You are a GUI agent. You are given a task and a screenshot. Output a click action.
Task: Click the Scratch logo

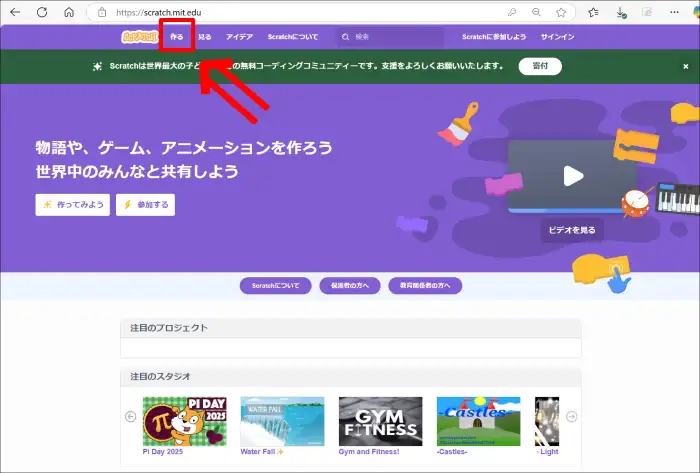[140, 37]
